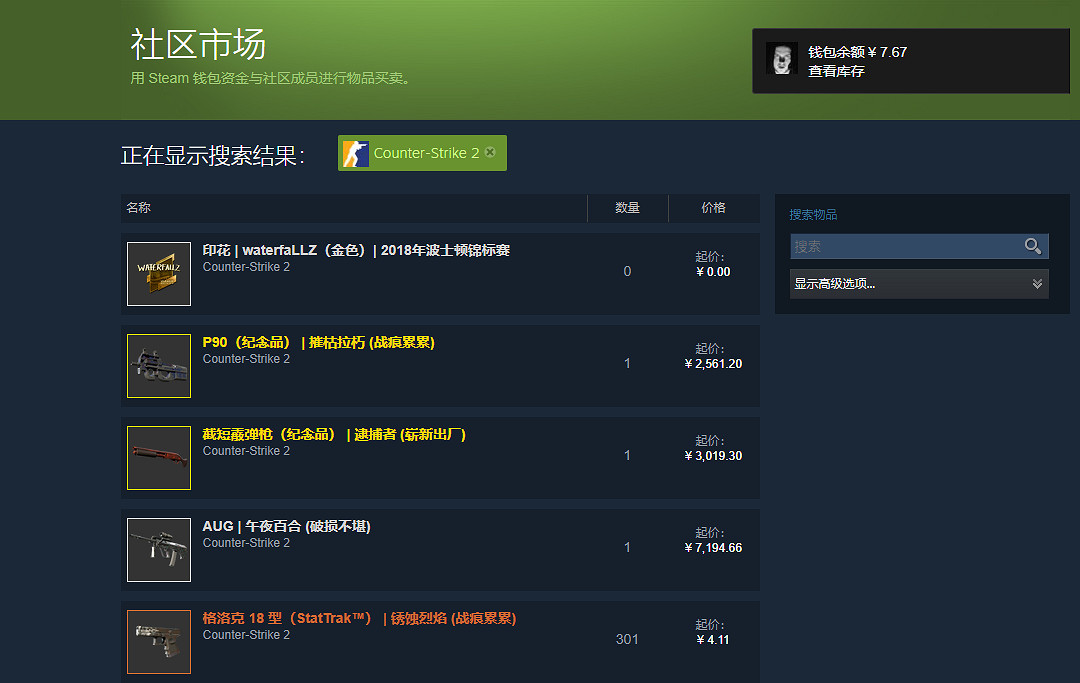
Task: Expand 显示高级选项 advanced options
Action: 835,284
